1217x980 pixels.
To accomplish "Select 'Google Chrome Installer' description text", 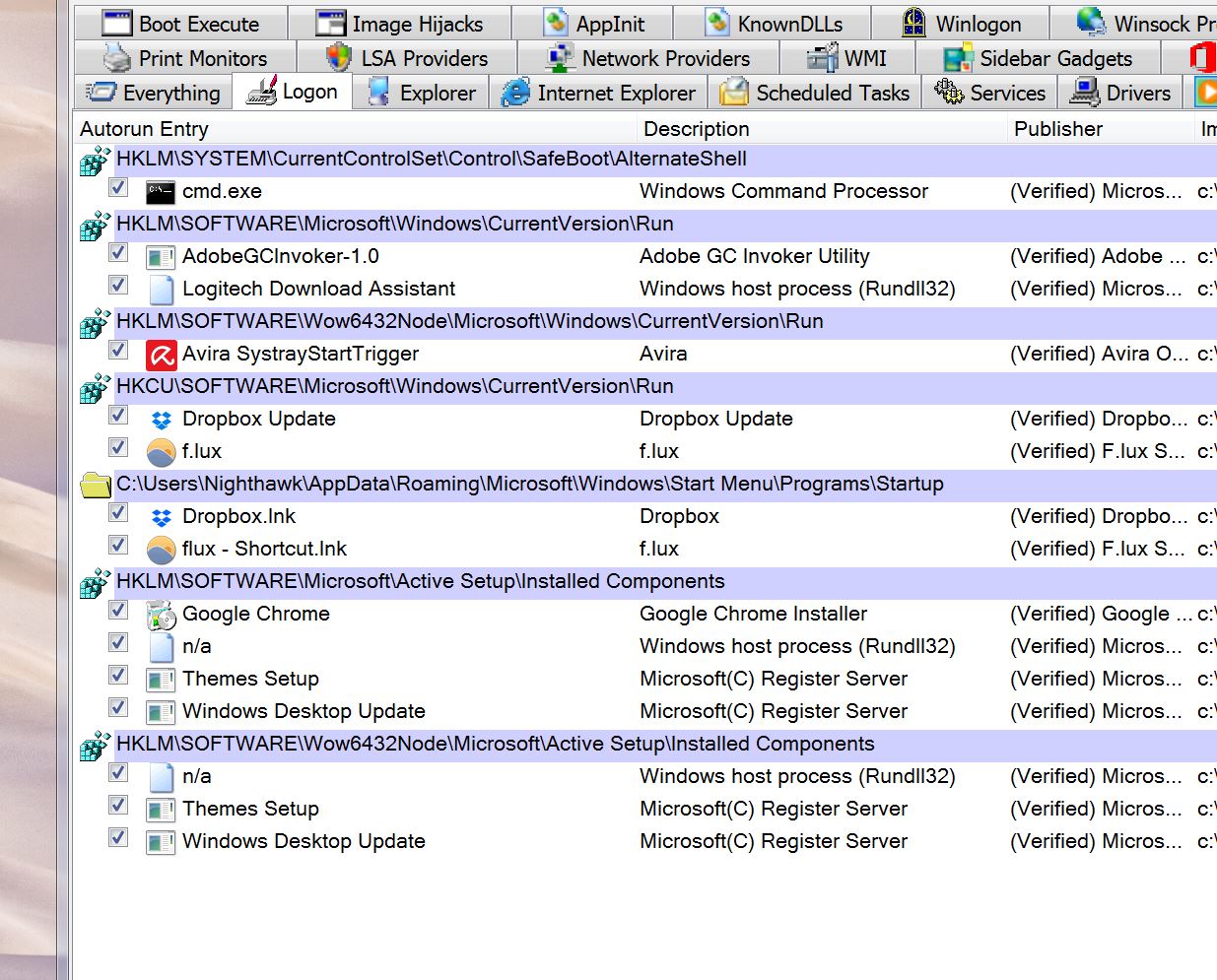I will (x=753, y=614).
